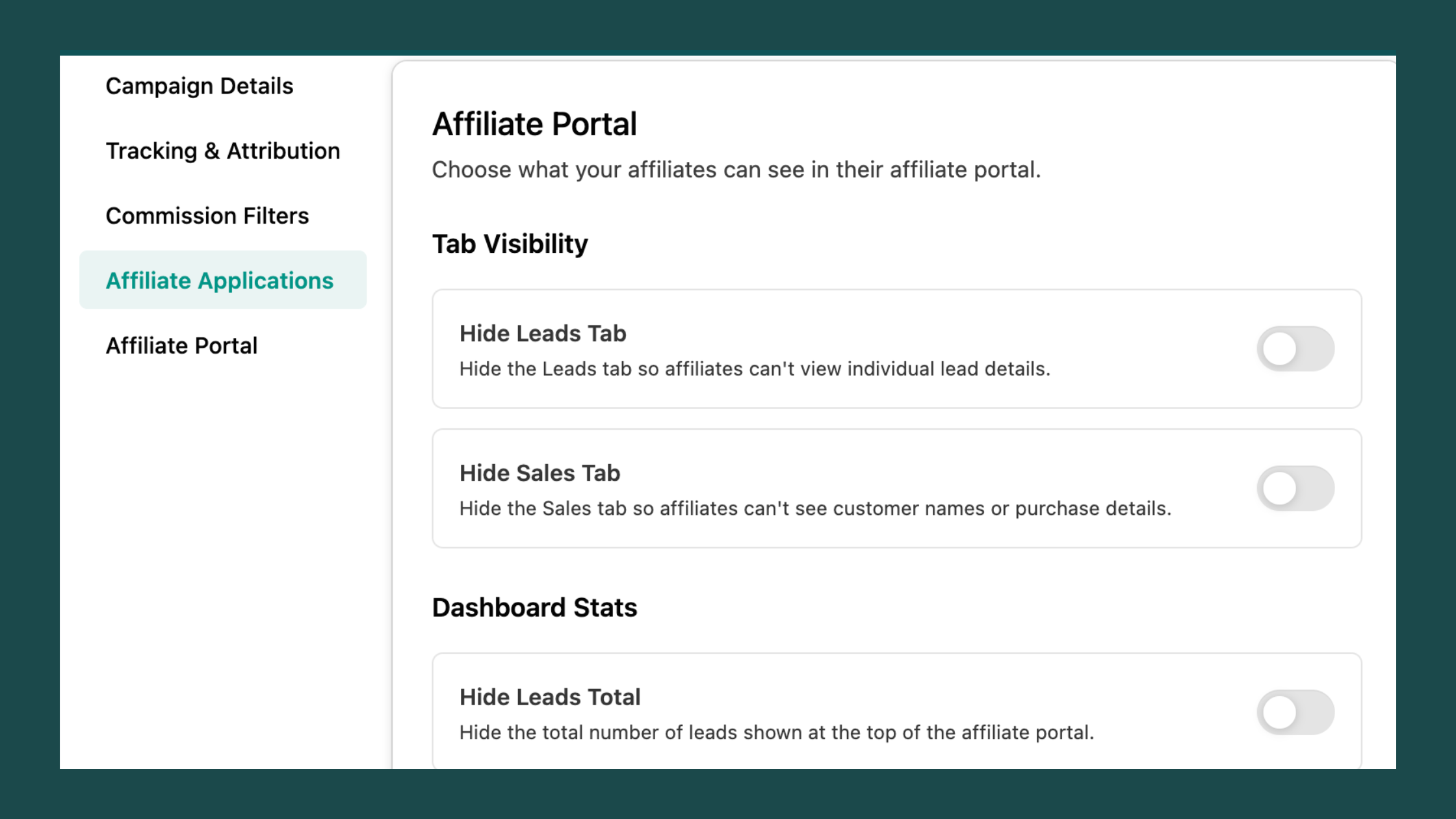Click the Hide Sales Tab label
The height and width of the screenshot is (819, 1456).
pos(539,473)
